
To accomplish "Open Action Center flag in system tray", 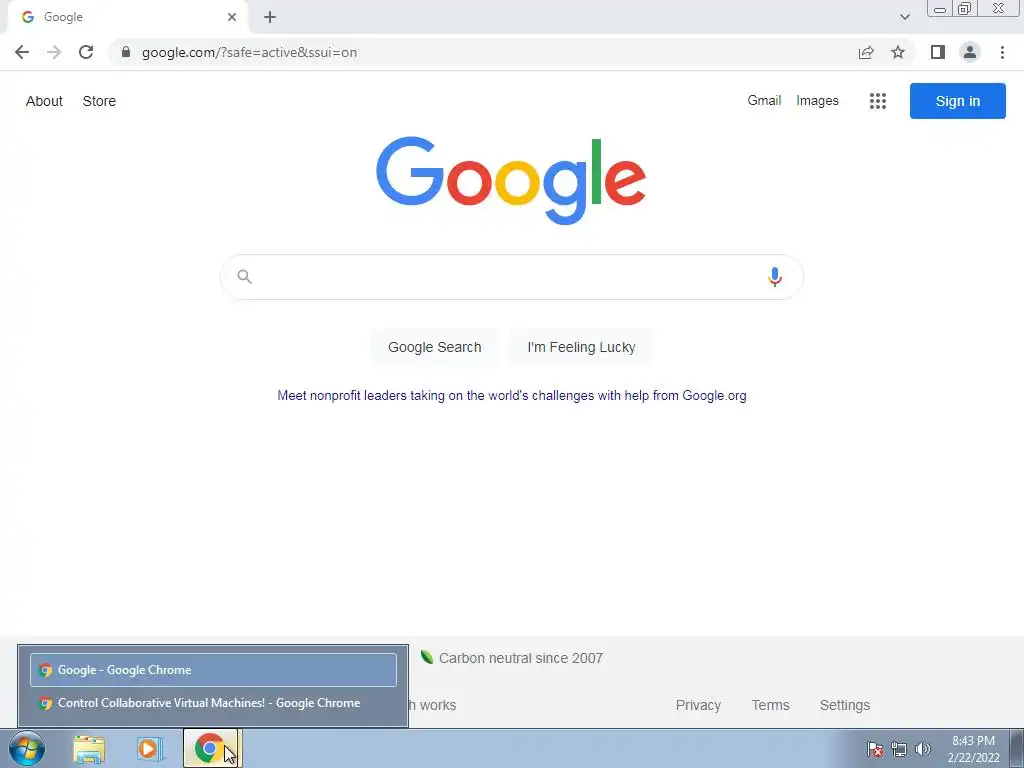I will (x=875, y=749).
